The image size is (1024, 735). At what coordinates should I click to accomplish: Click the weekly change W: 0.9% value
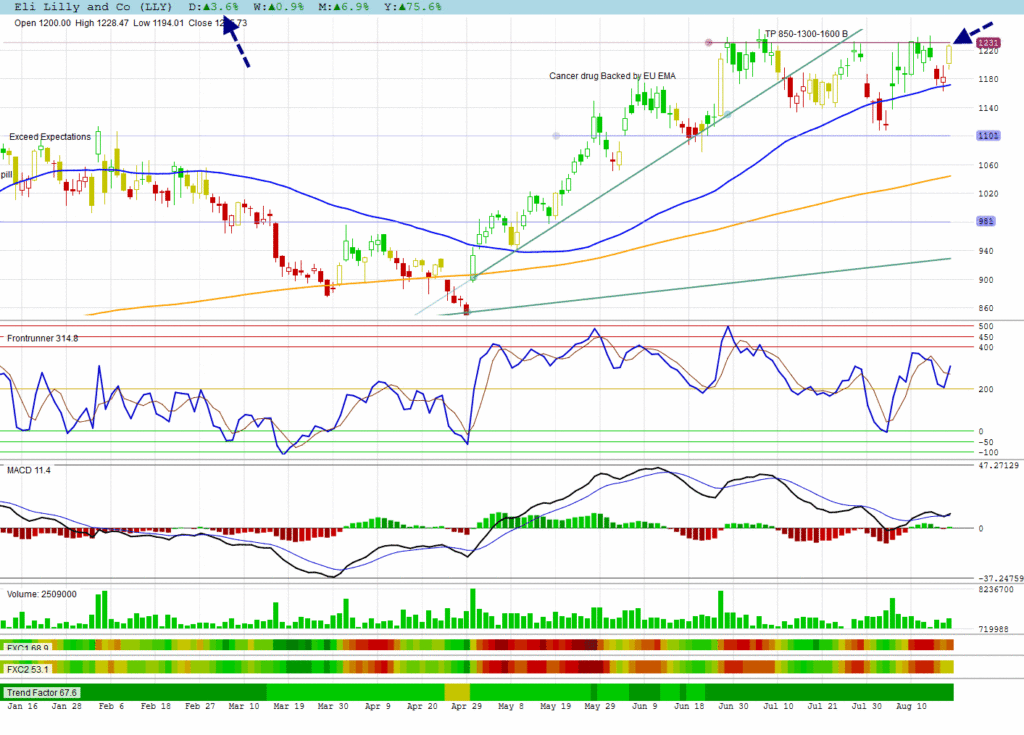coord(279,7)
